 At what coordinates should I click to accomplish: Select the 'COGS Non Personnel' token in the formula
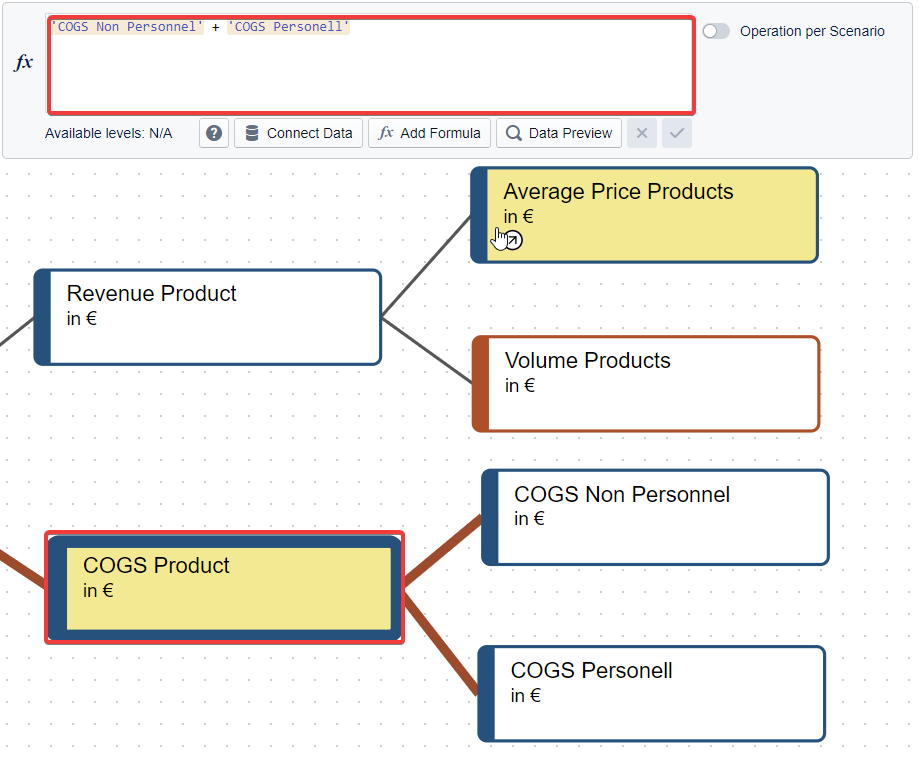[127, 27]
